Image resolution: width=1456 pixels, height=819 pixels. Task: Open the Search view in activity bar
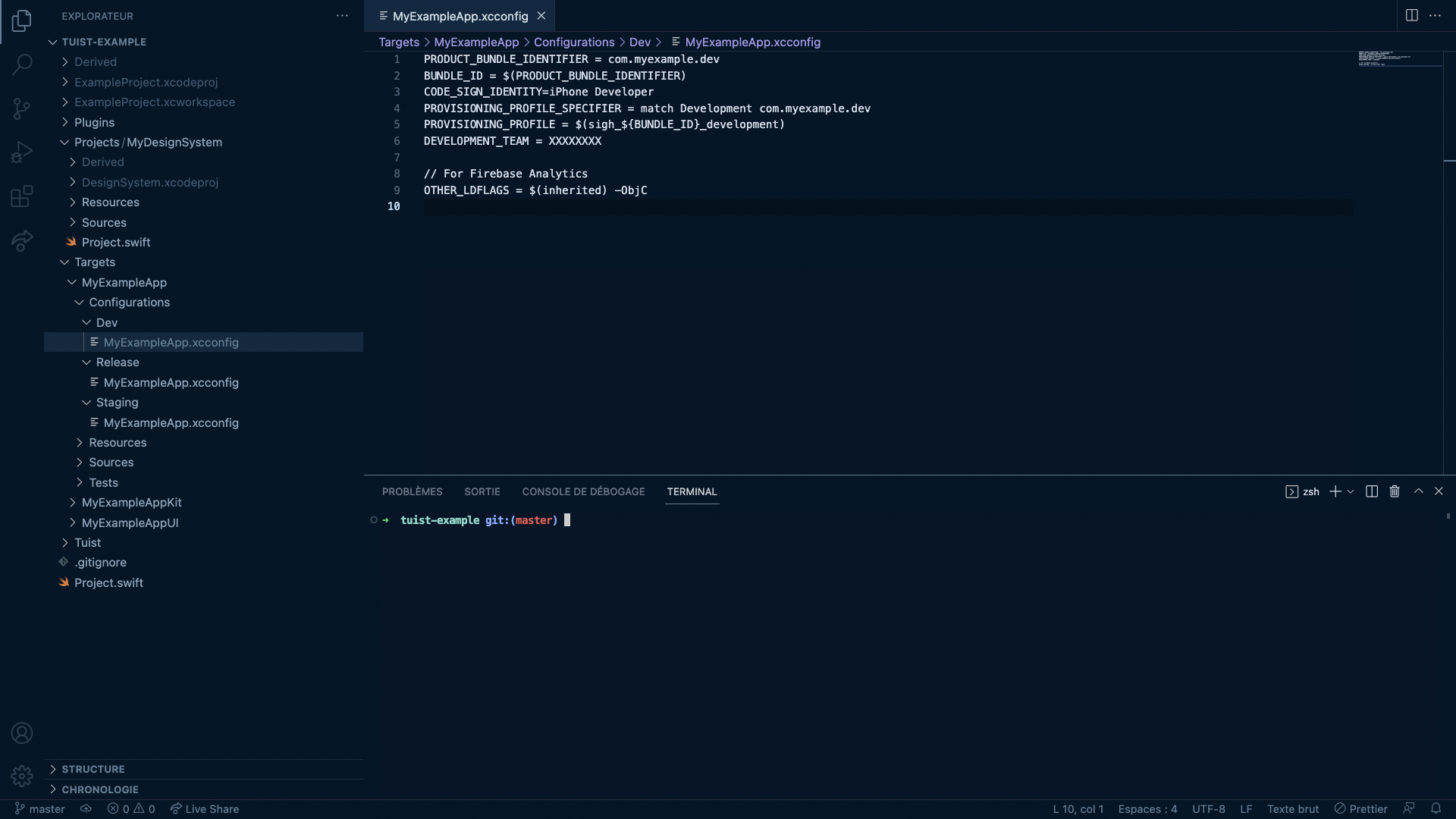coord(22,64)
